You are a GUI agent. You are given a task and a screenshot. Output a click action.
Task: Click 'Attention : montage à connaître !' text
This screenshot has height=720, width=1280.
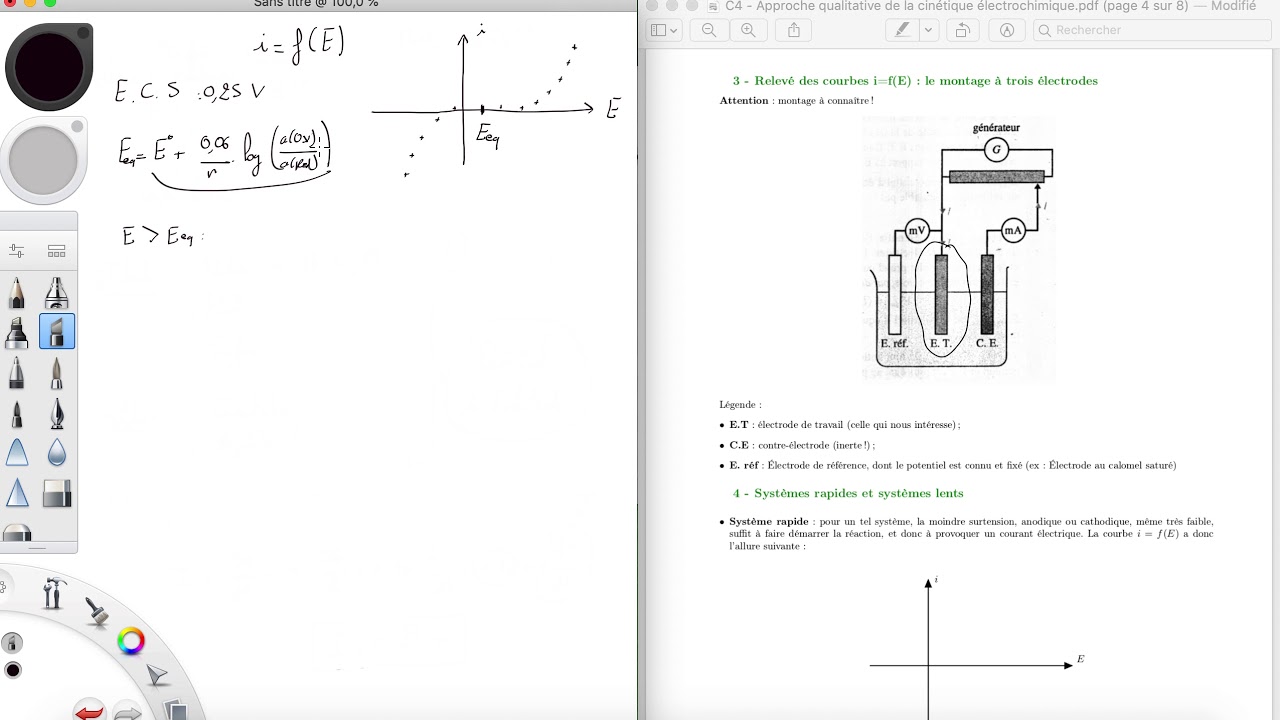[797, 100]
